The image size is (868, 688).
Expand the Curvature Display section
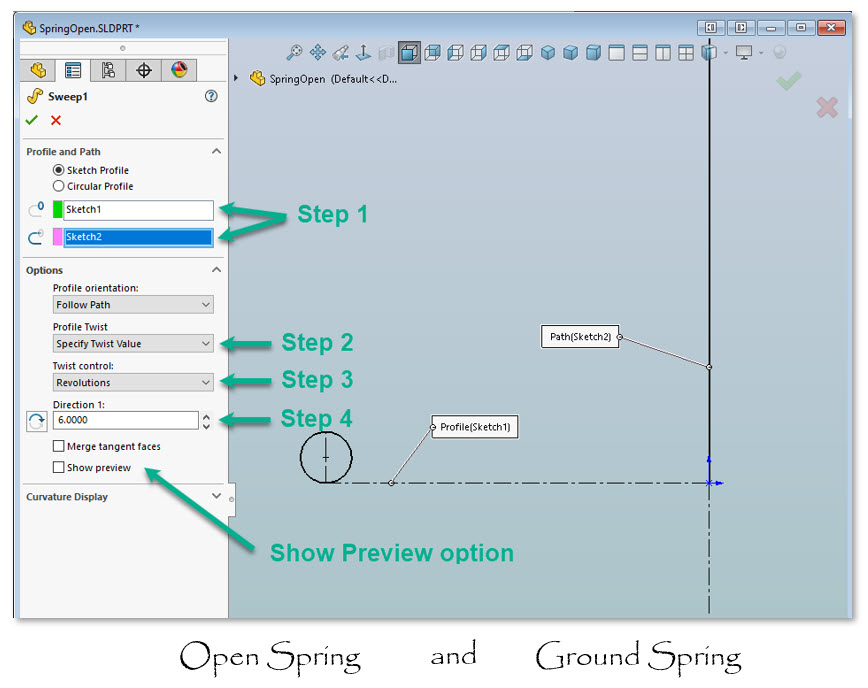click(216, 496)
